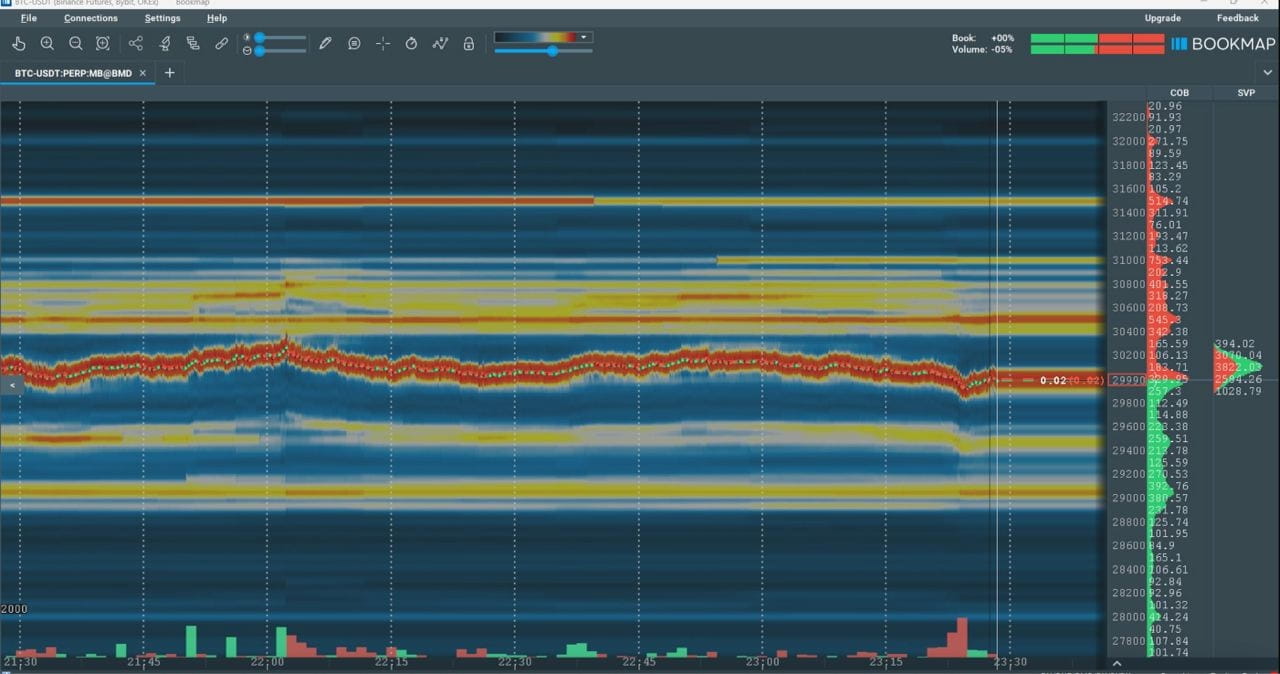
Task: Click the share chart icon
Action: click(x=135, y=43)
